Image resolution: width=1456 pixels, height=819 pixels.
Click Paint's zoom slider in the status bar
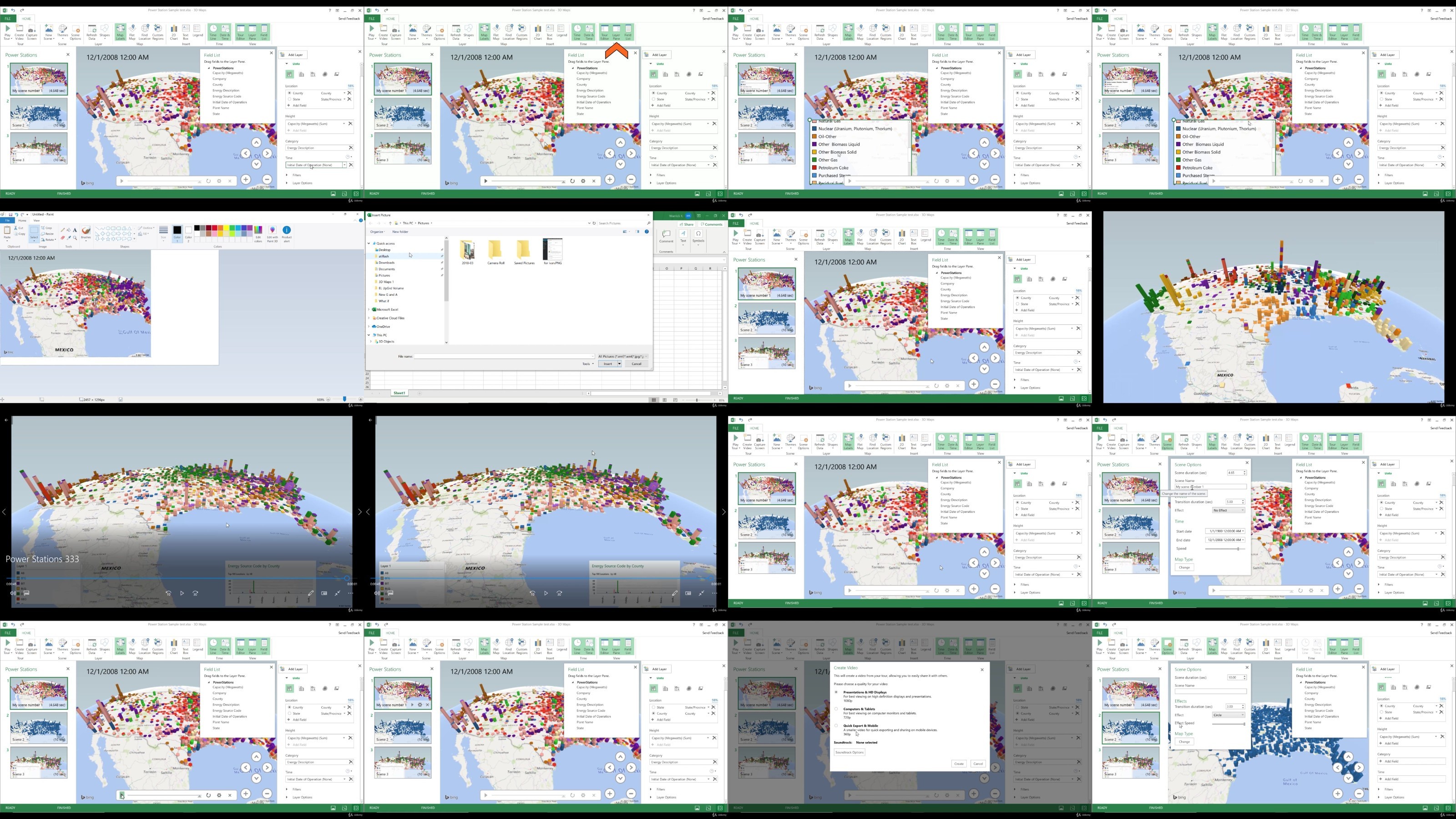pyautogui.click(x=344, y=399)
